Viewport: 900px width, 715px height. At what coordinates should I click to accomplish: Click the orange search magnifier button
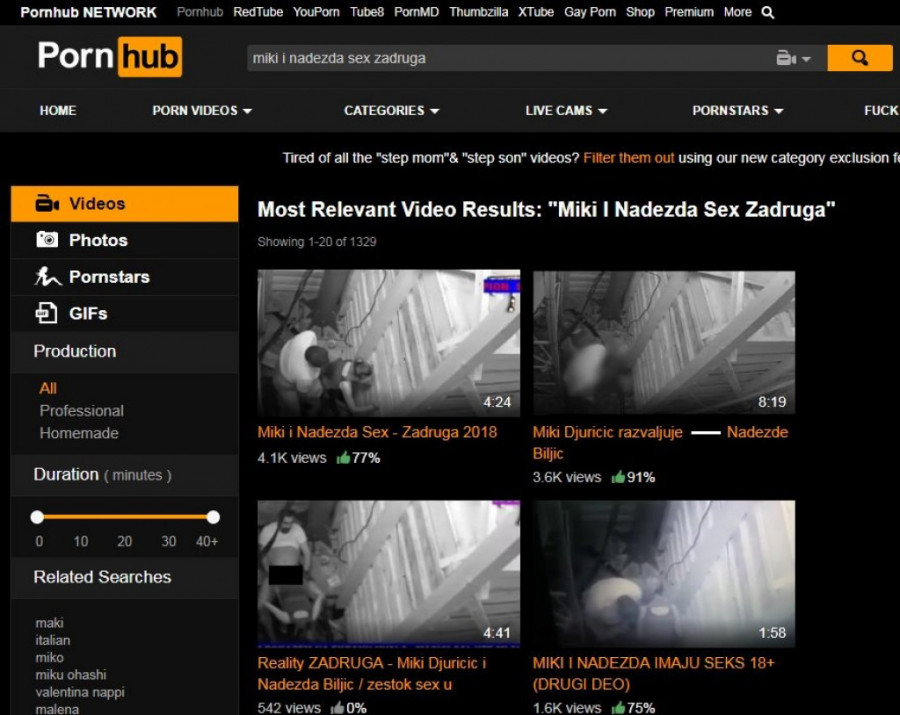[859, 58]
